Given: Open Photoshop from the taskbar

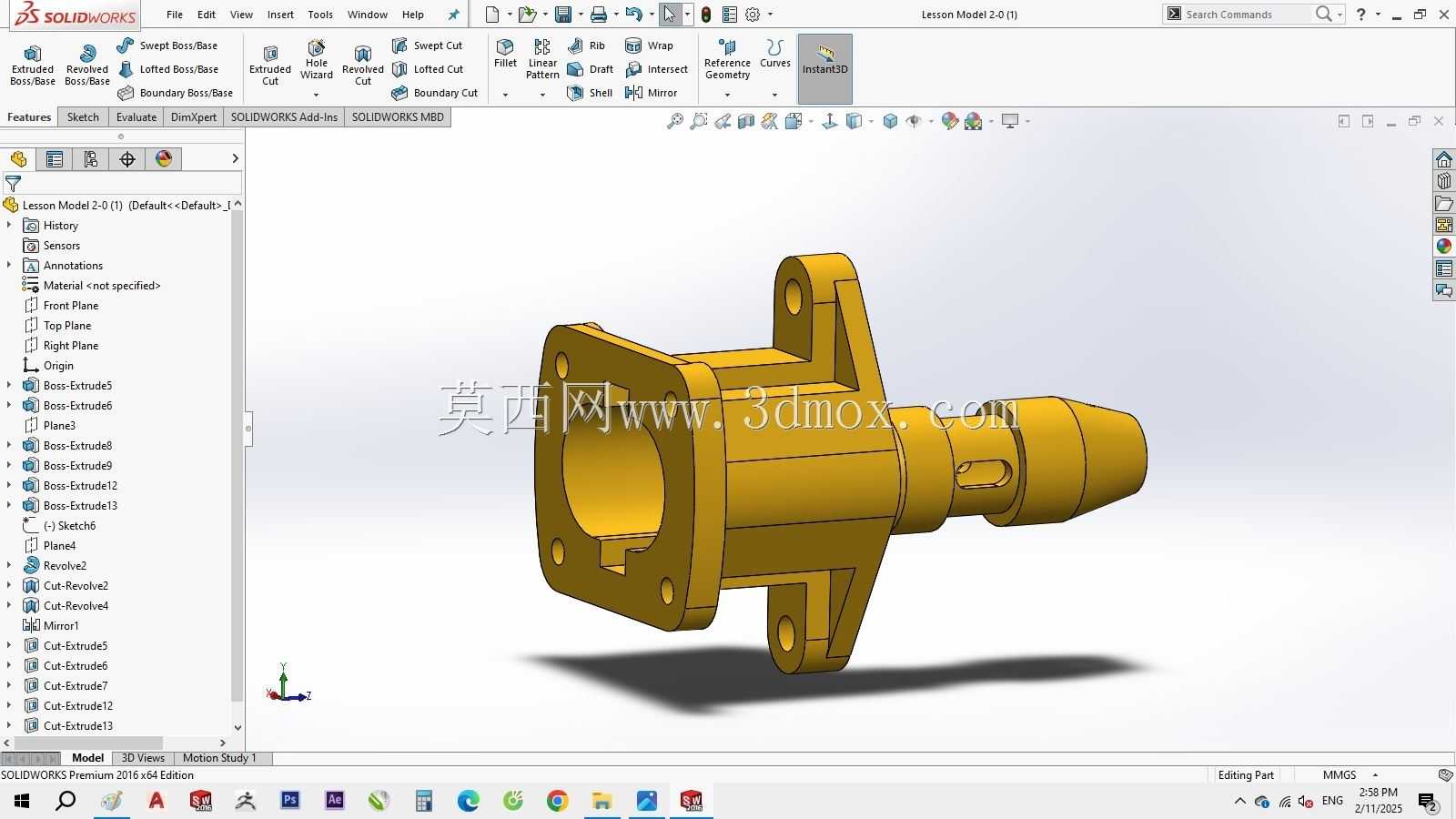Looking at the screenshot, I should 290,801.
